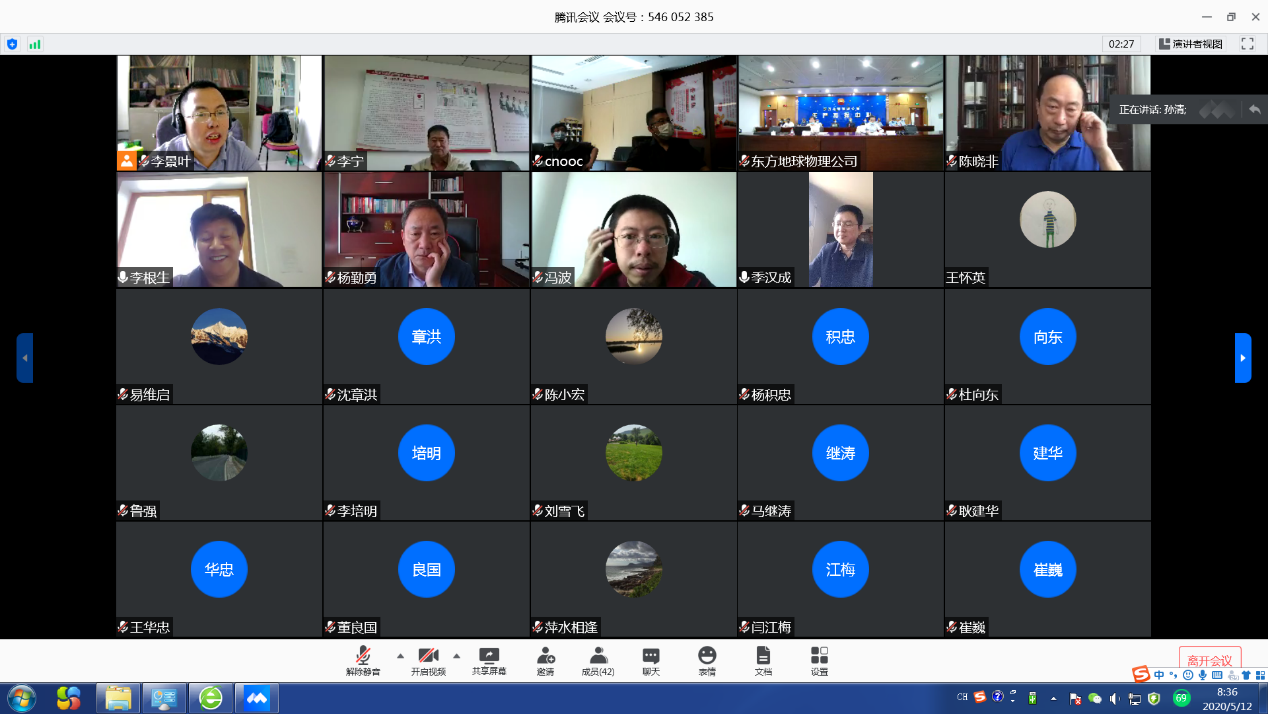
Task: Toggle the blue shield meeting info icon
Action: (12, 44)
